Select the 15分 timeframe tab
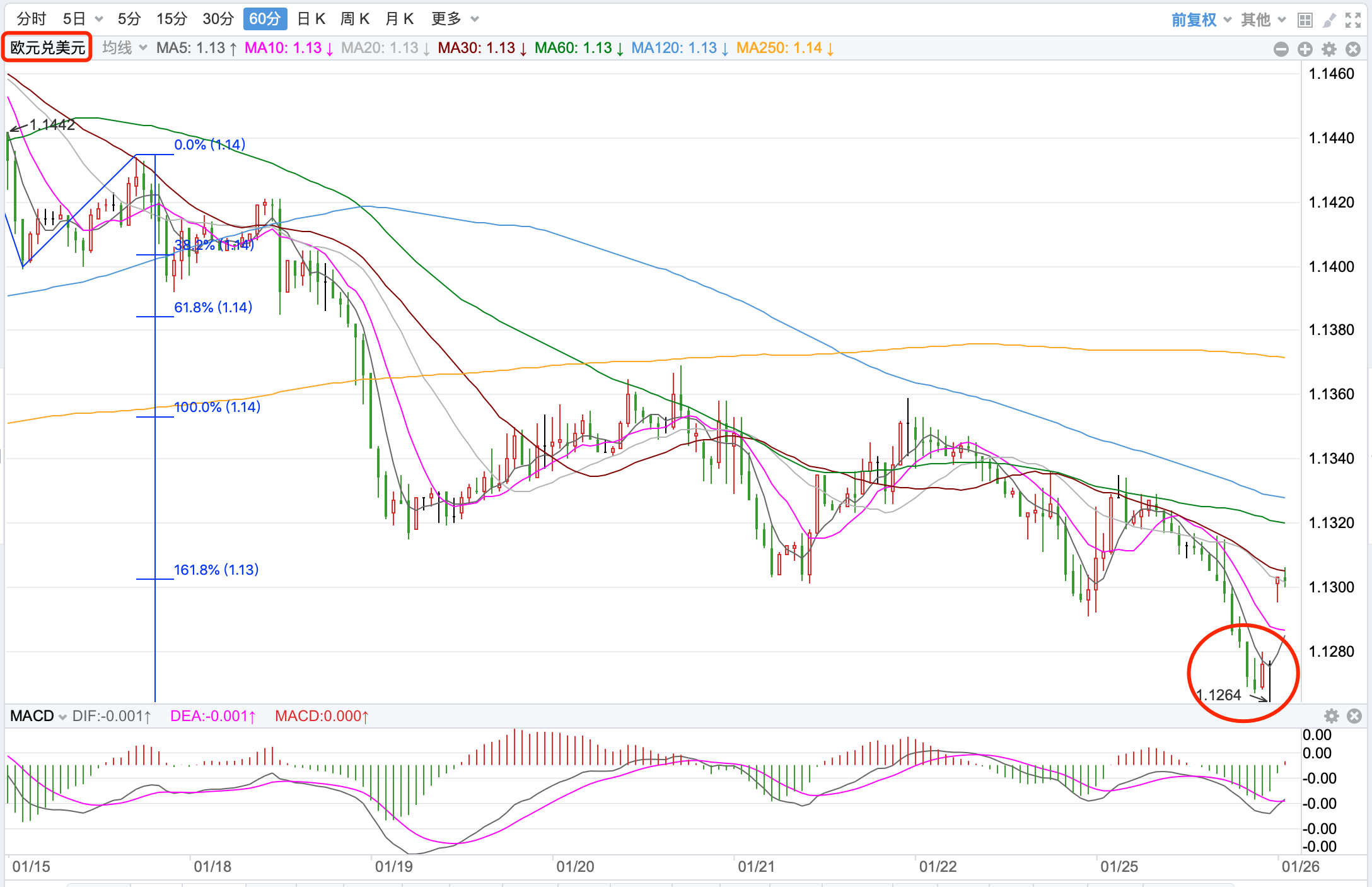Viewport: 1372px width, 887px height. (171, 19)
